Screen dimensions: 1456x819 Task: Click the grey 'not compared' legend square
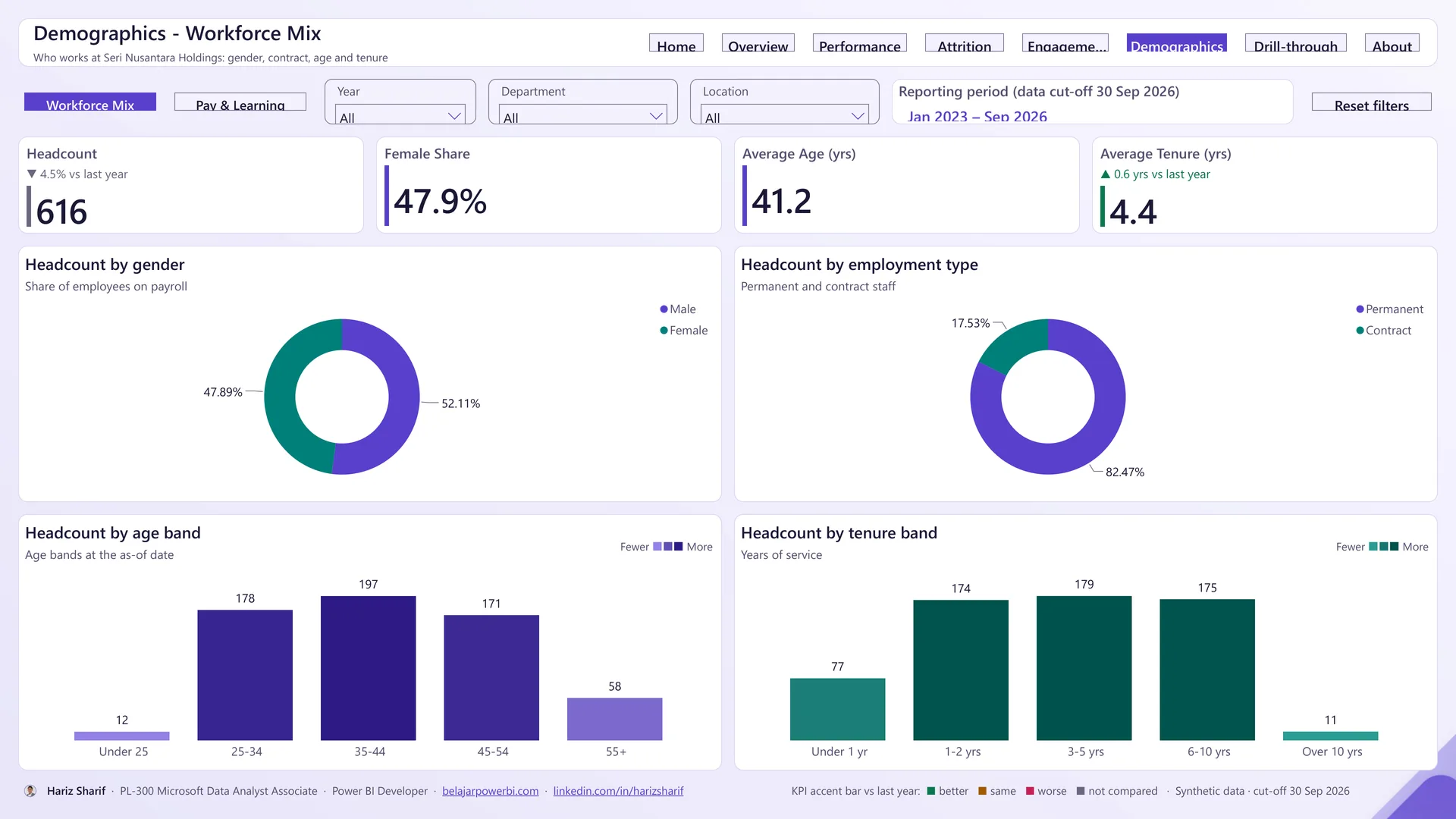pos(1081,791)
